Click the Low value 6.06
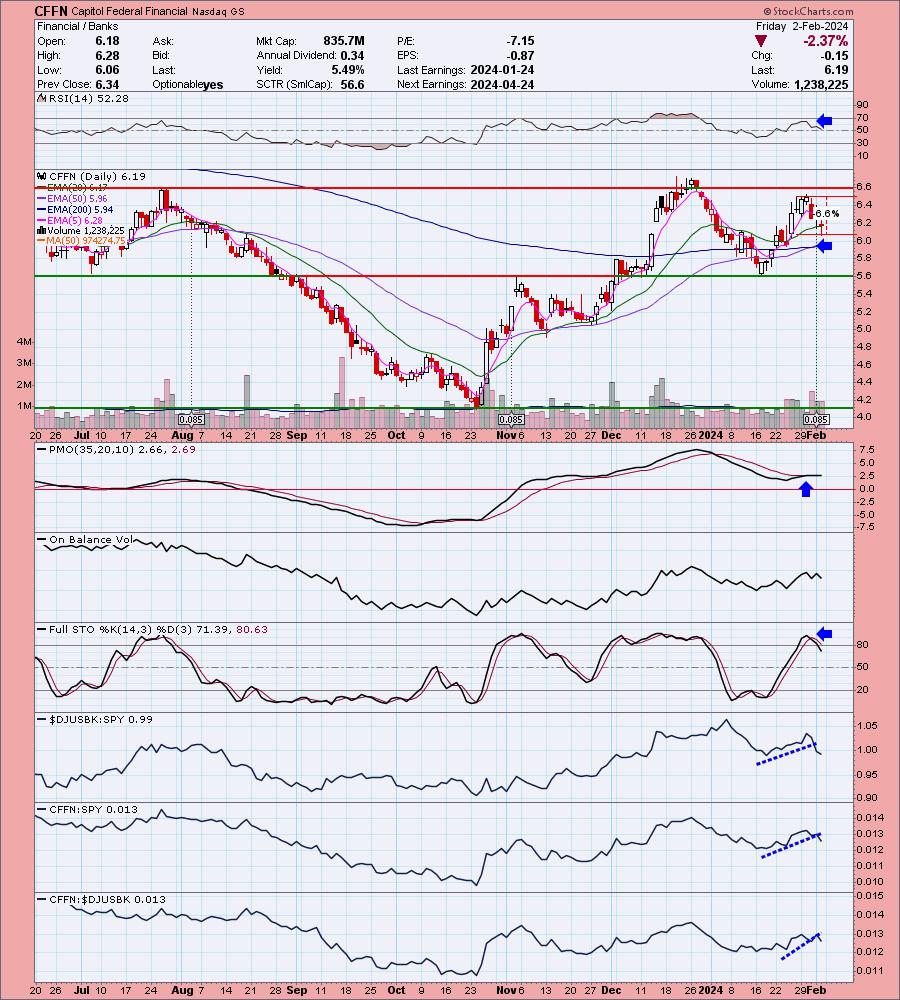Screen dimensions: 900x1000 (107, 70)
